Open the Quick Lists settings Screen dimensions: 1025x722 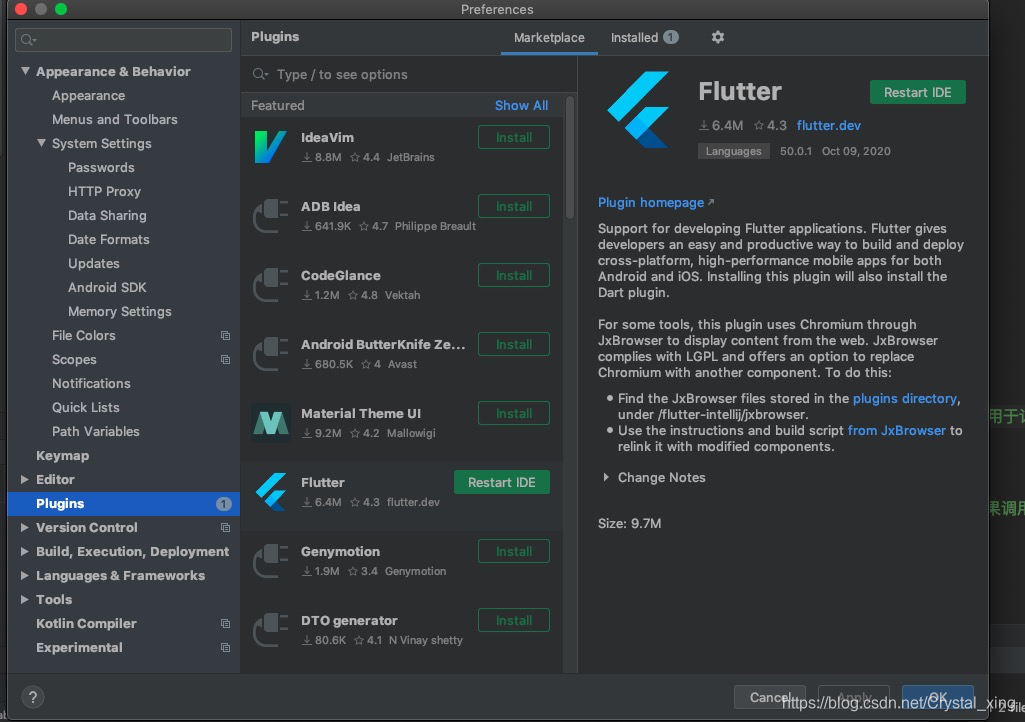tap(86, 407)
